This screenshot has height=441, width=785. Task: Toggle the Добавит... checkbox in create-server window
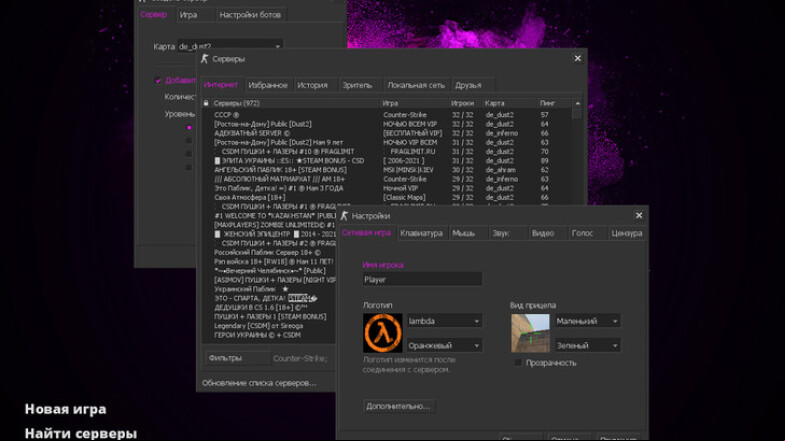[x=158, y=80]
